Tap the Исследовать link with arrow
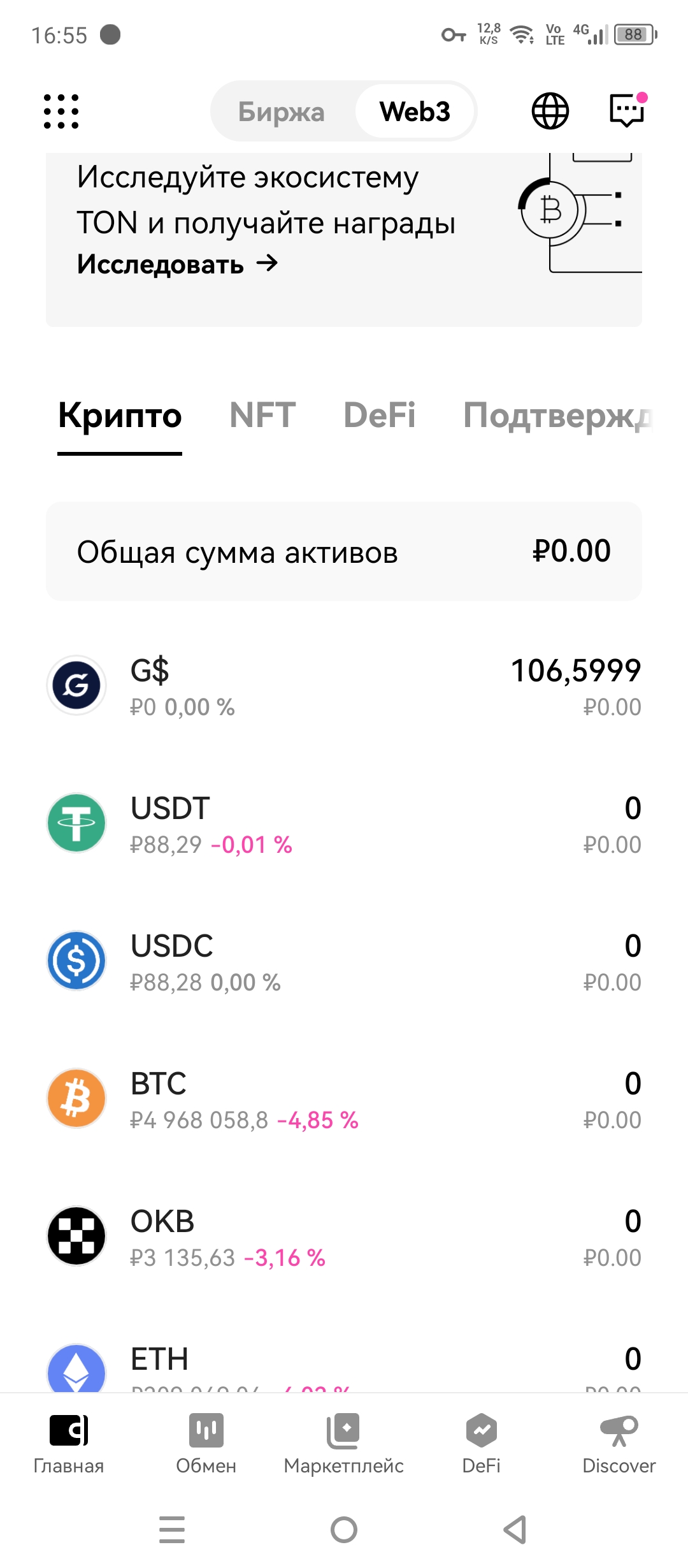The height and width of the screenshot is (1568, 688). pyautogui.click(x=177, y=264)
